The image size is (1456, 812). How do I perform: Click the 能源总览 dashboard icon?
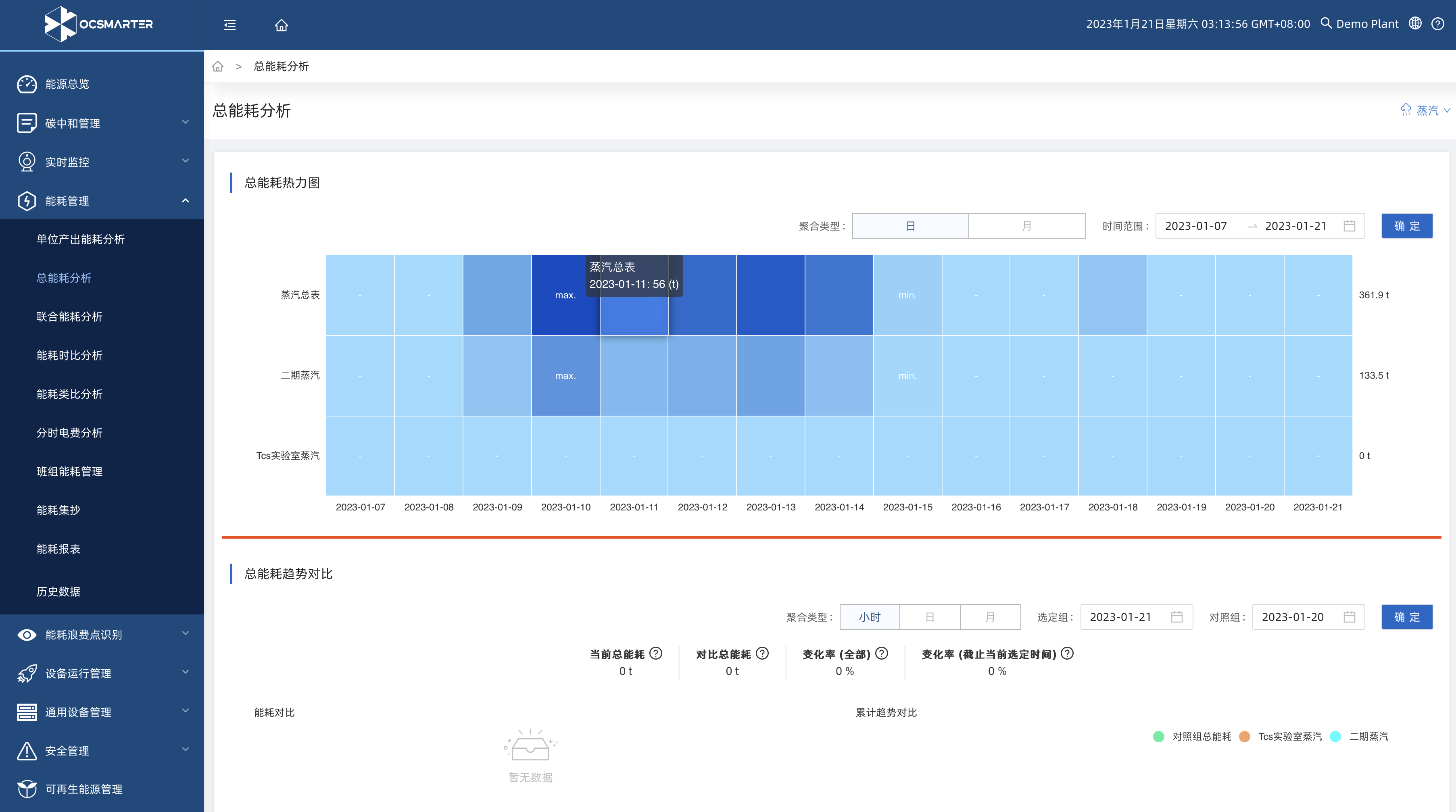27,84
